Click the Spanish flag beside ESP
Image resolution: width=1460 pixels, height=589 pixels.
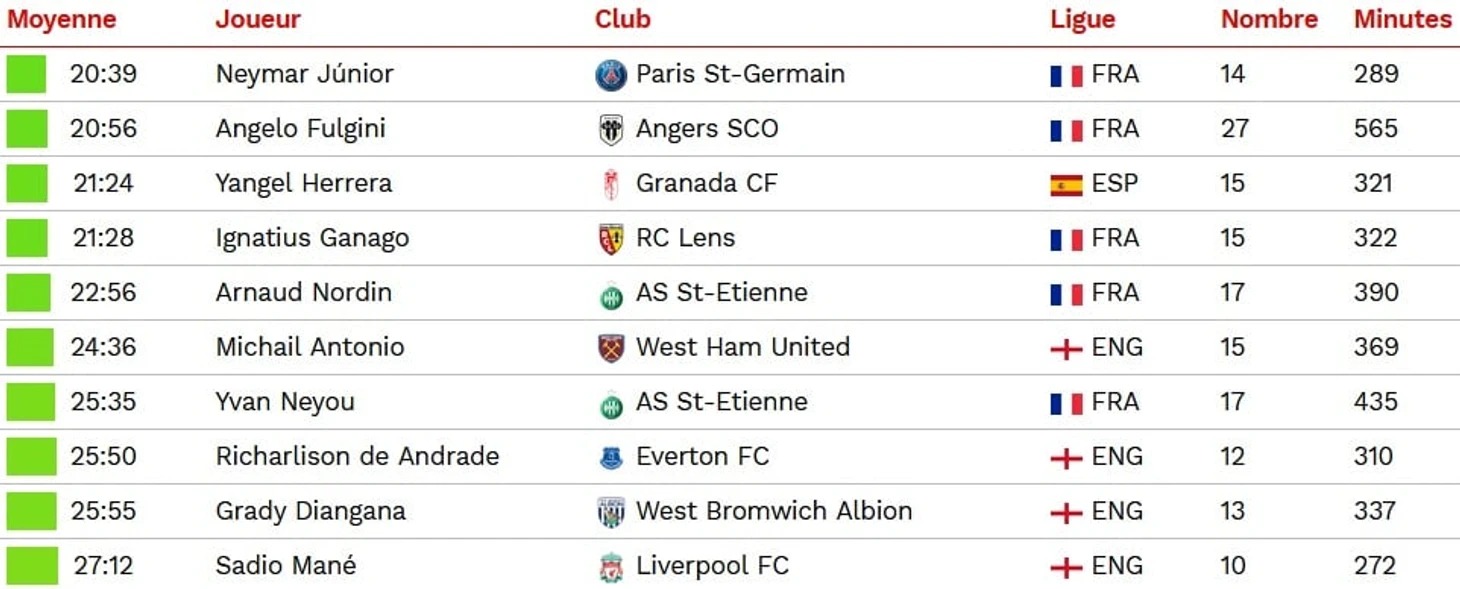tap(1066, 185)
